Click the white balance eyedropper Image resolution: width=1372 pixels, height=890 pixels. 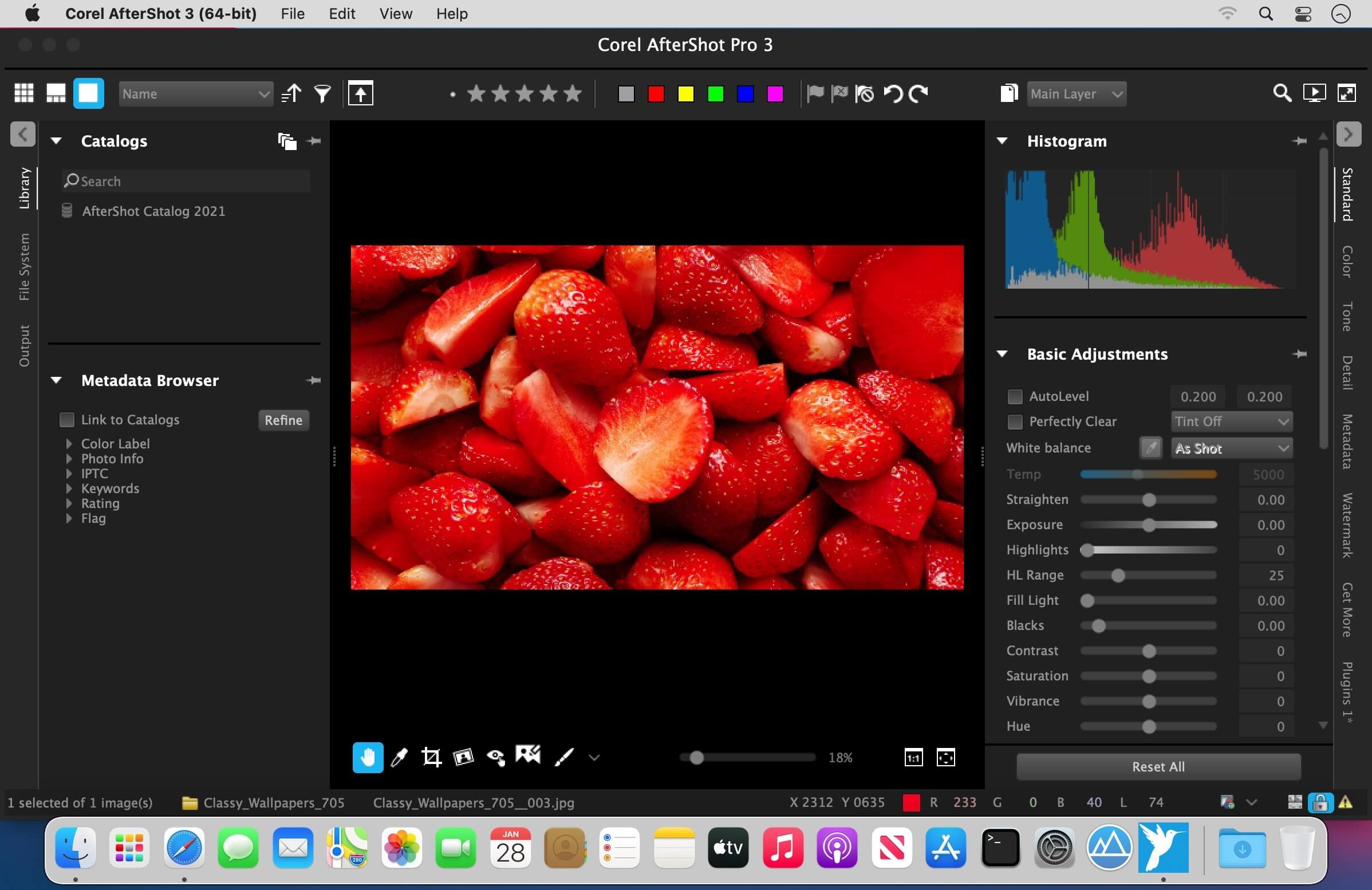pos(1150,448)
